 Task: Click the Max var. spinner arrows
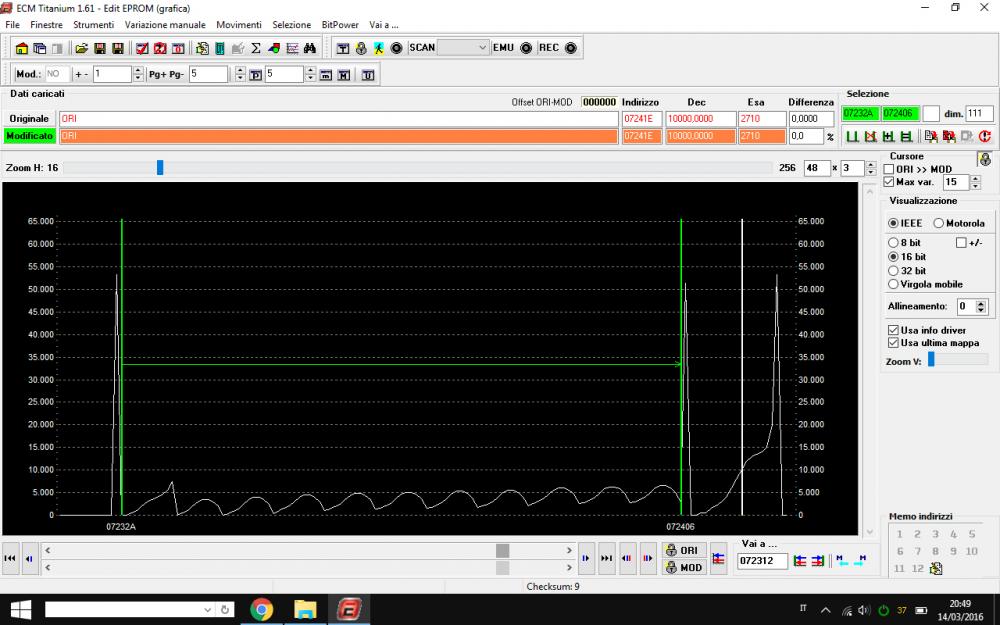(x=975, y=182)
